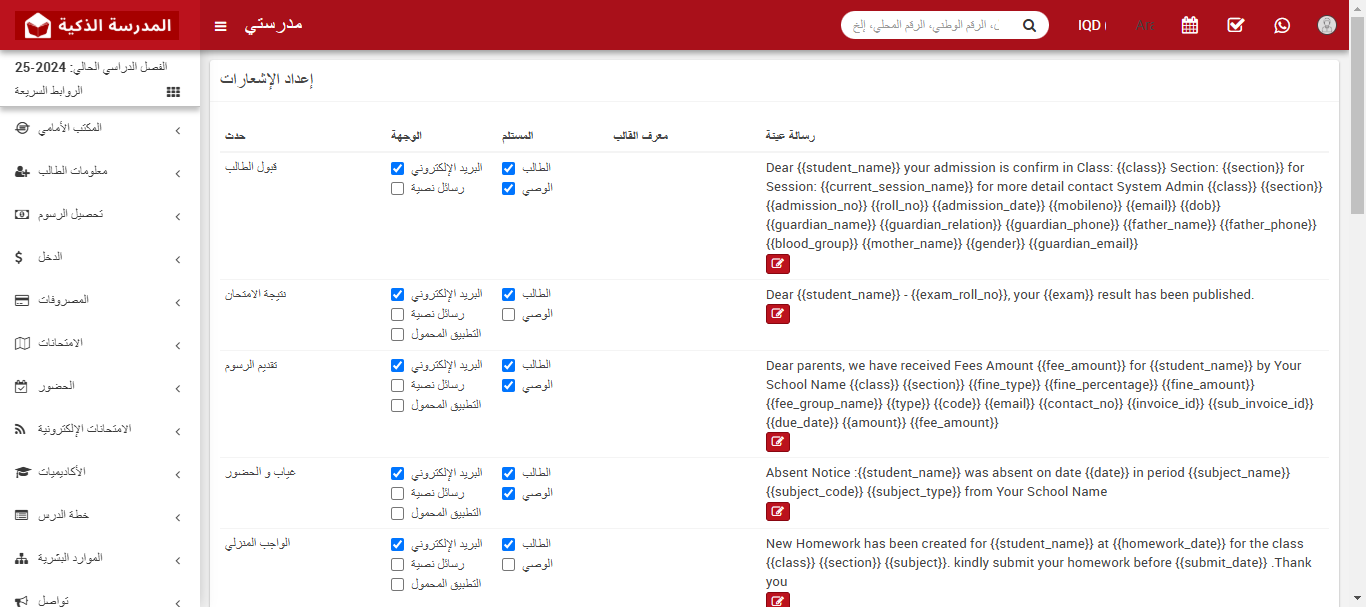Viewport: 1366px width, 607px height.
Task: Click the quick links grid icon
Action: click(172, 91)
